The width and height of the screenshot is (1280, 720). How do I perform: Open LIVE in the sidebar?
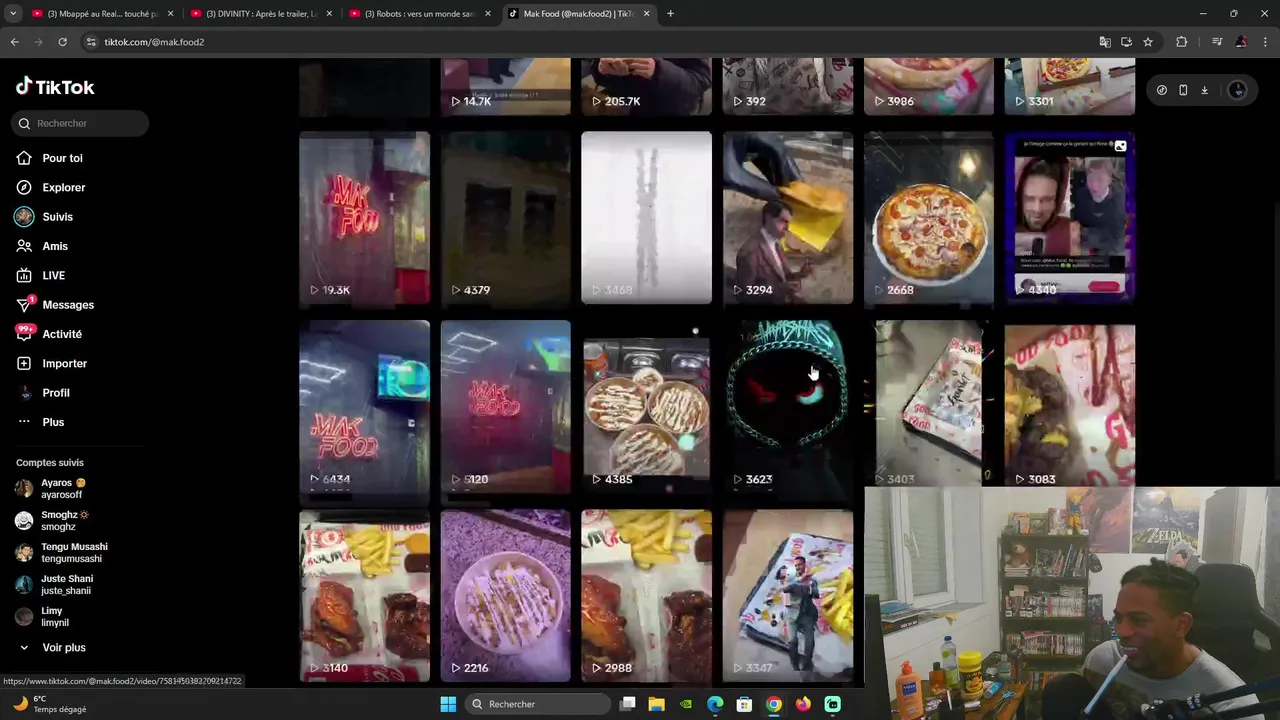[x=53, y=275]
